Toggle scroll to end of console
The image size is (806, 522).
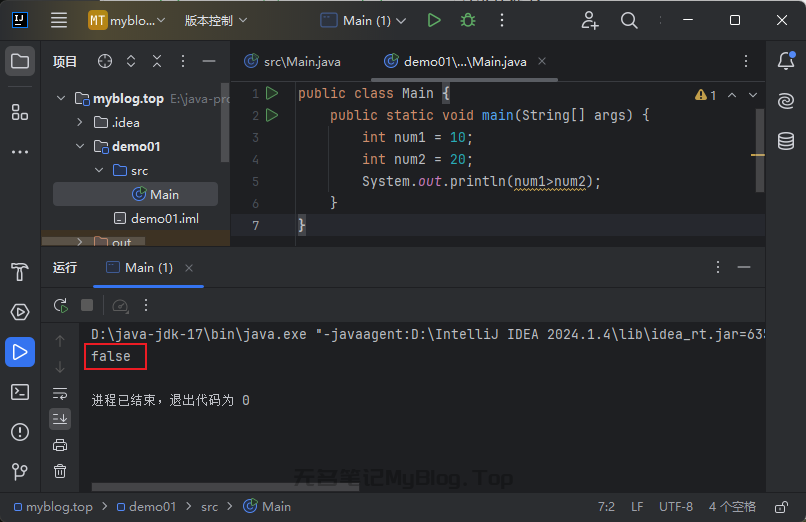60,419
